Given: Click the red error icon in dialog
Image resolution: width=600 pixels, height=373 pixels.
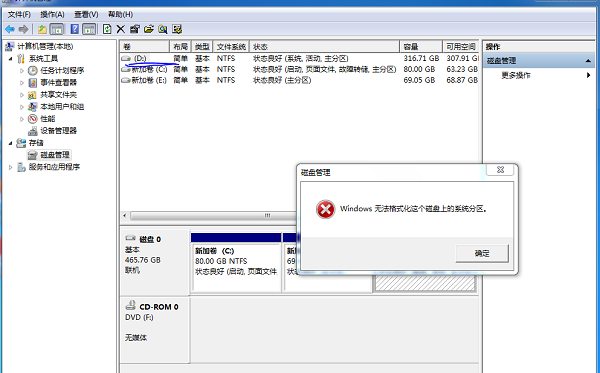Looking at the screenshot, I should pos(326,209).
